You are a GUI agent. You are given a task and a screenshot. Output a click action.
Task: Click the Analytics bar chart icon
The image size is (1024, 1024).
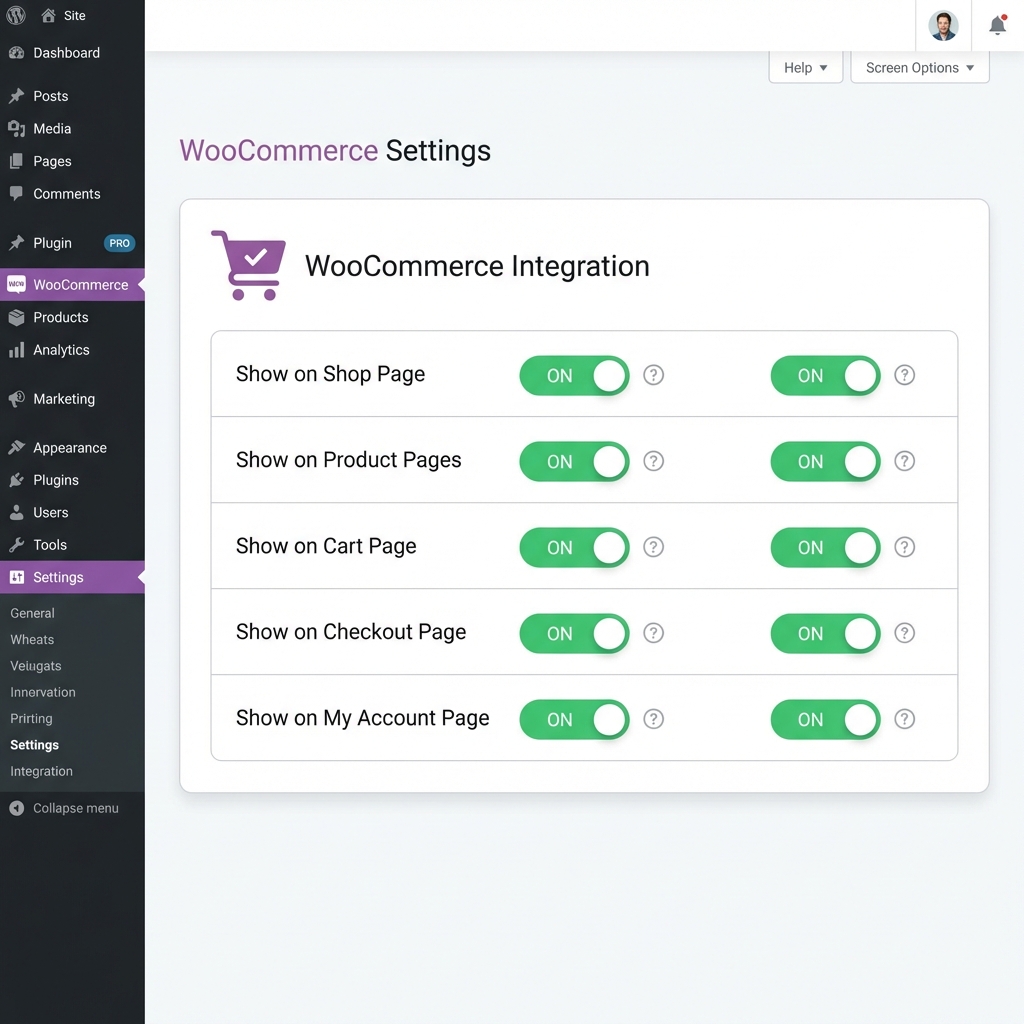pos(16,350)
